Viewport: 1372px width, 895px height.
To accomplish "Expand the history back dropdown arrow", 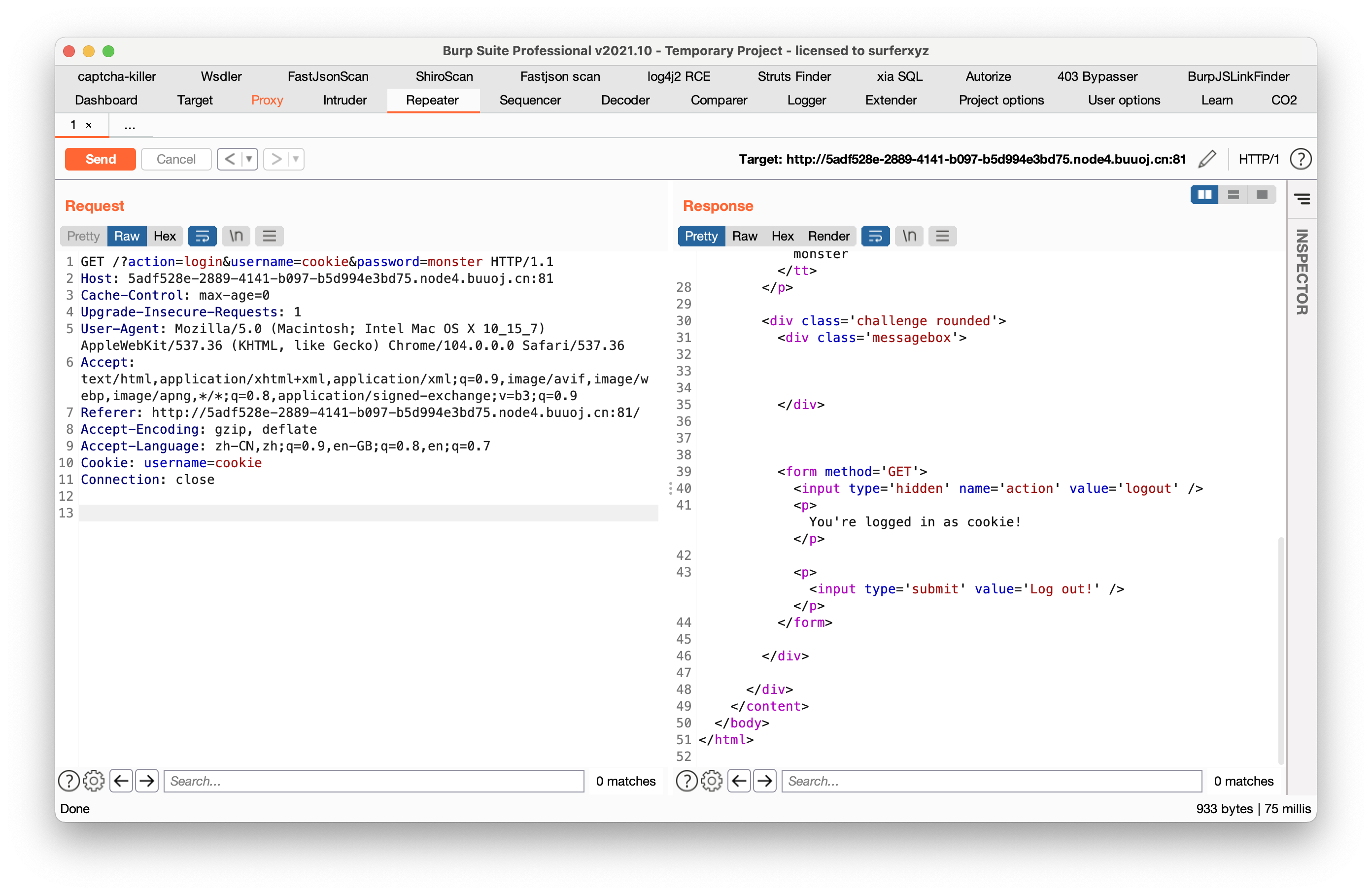I will tap(250, 159).
